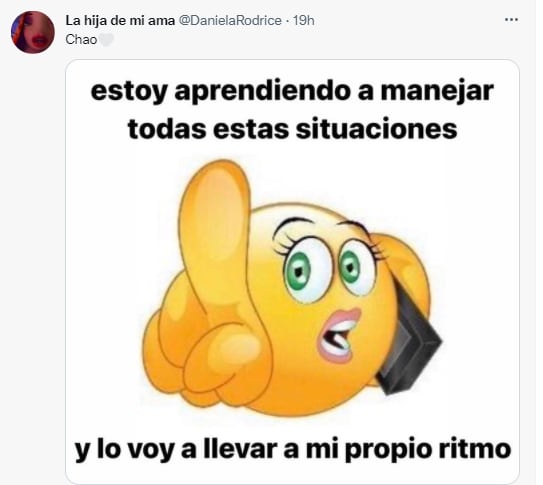Click the word 'manejar' in the meme
543x485 pixels.
[437, 92]
